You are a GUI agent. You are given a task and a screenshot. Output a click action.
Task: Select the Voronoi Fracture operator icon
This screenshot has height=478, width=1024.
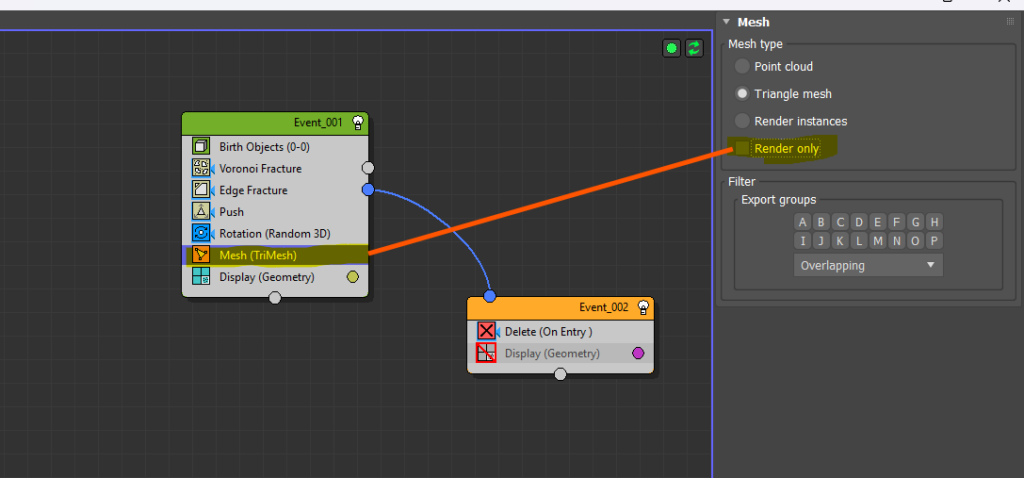[200, 168]
